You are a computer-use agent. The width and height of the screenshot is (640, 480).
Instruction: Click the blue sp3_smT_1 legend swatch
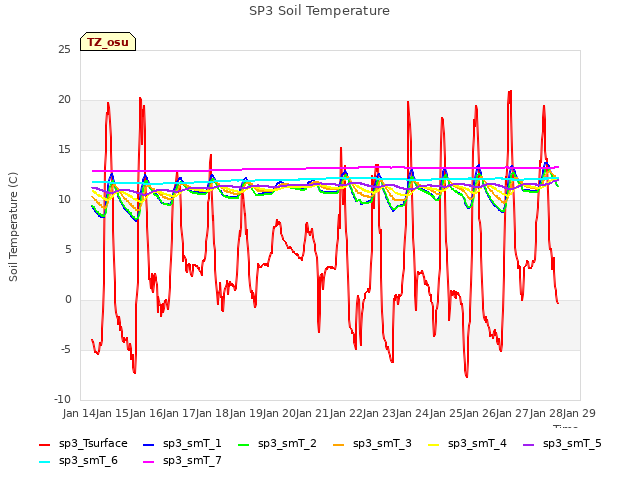pos(149,444)
